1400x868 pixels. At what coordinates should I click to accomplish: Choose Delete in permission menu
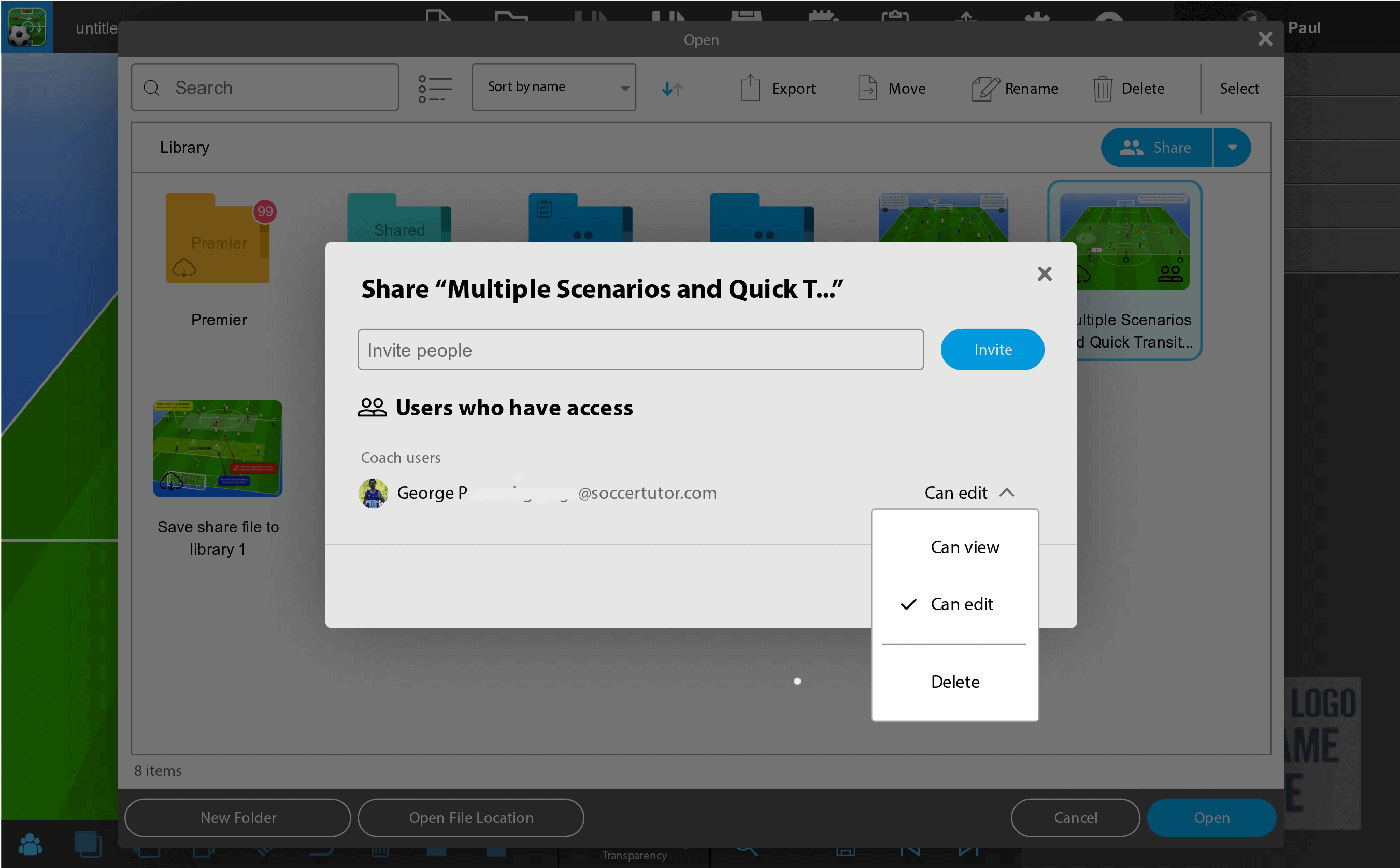[x=954, y=682]
